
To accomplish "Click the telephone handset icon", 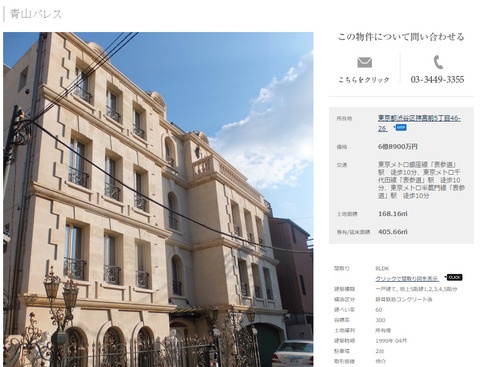I will (438, 62).
